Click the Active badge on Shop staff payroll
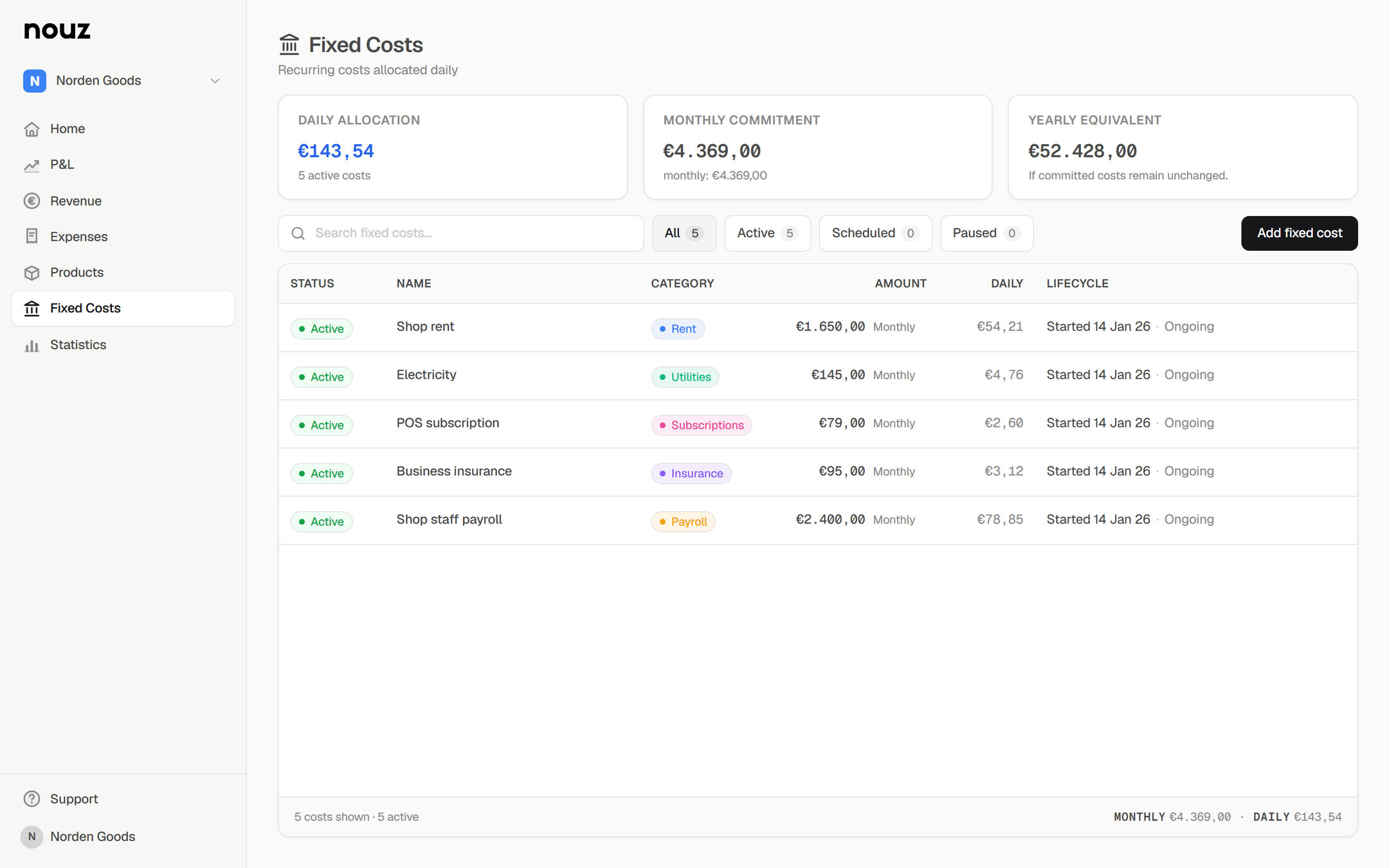The height and width of the screenshot is (868, 1389). (321, 521)
